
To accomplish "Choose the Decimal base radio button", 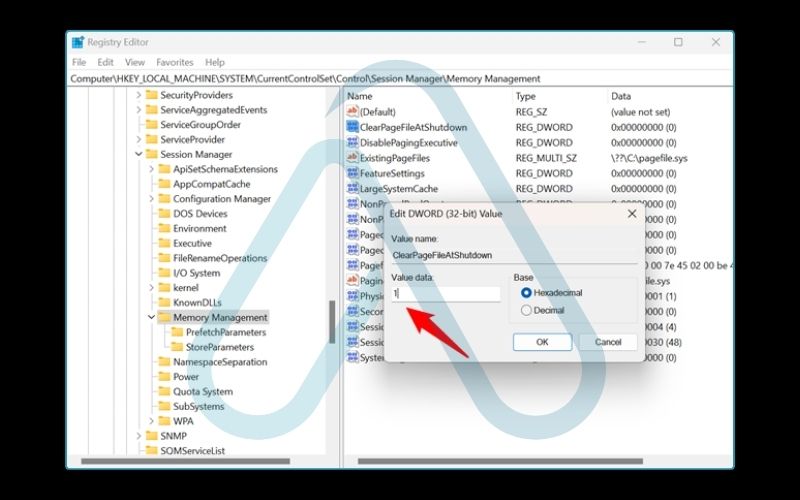I will coord(526,311).
